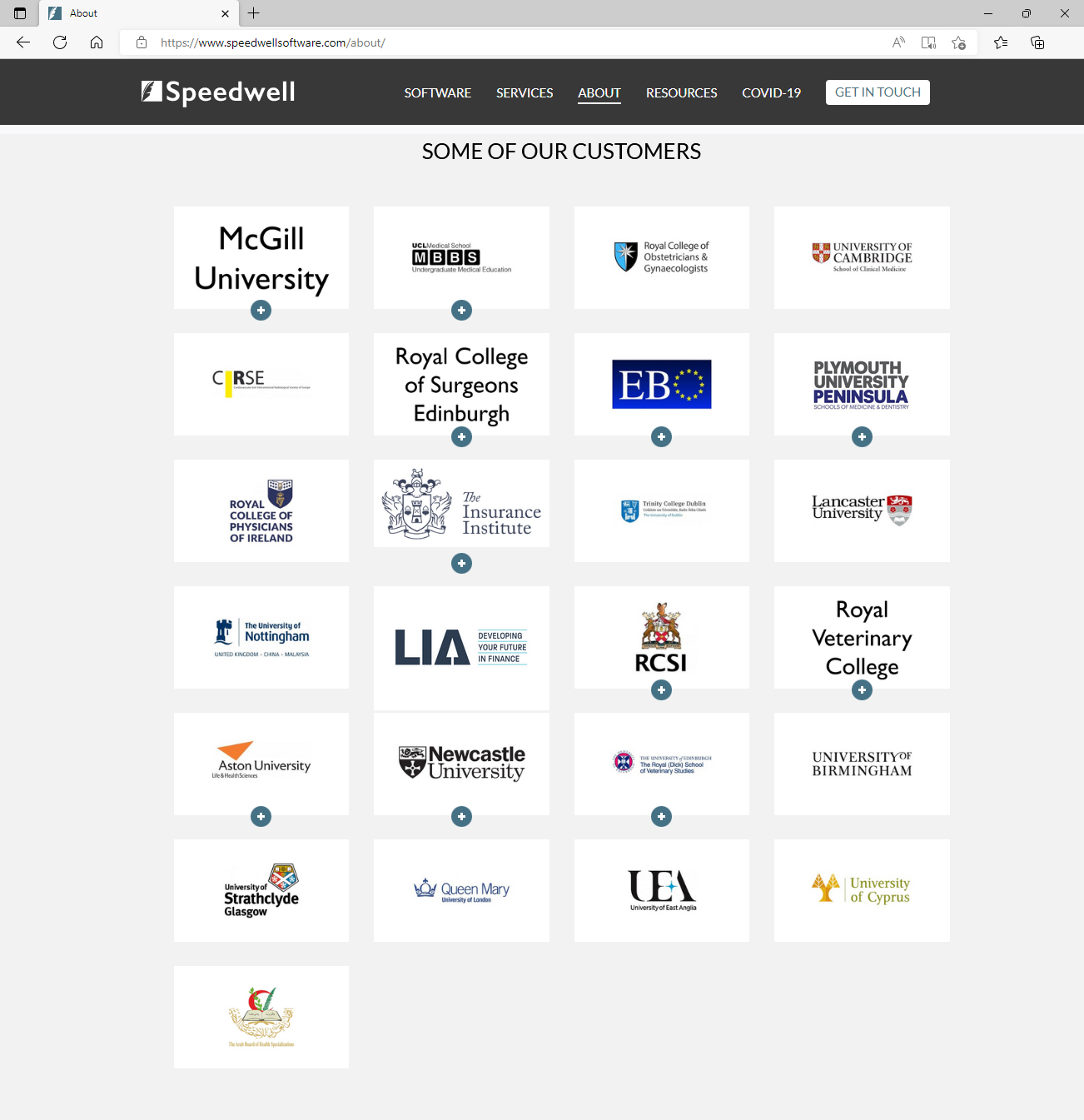Screen dimensions: 1084x1120
Task: Click the Arab Board of Health Specializations logo
Action: pos(261,1018)
